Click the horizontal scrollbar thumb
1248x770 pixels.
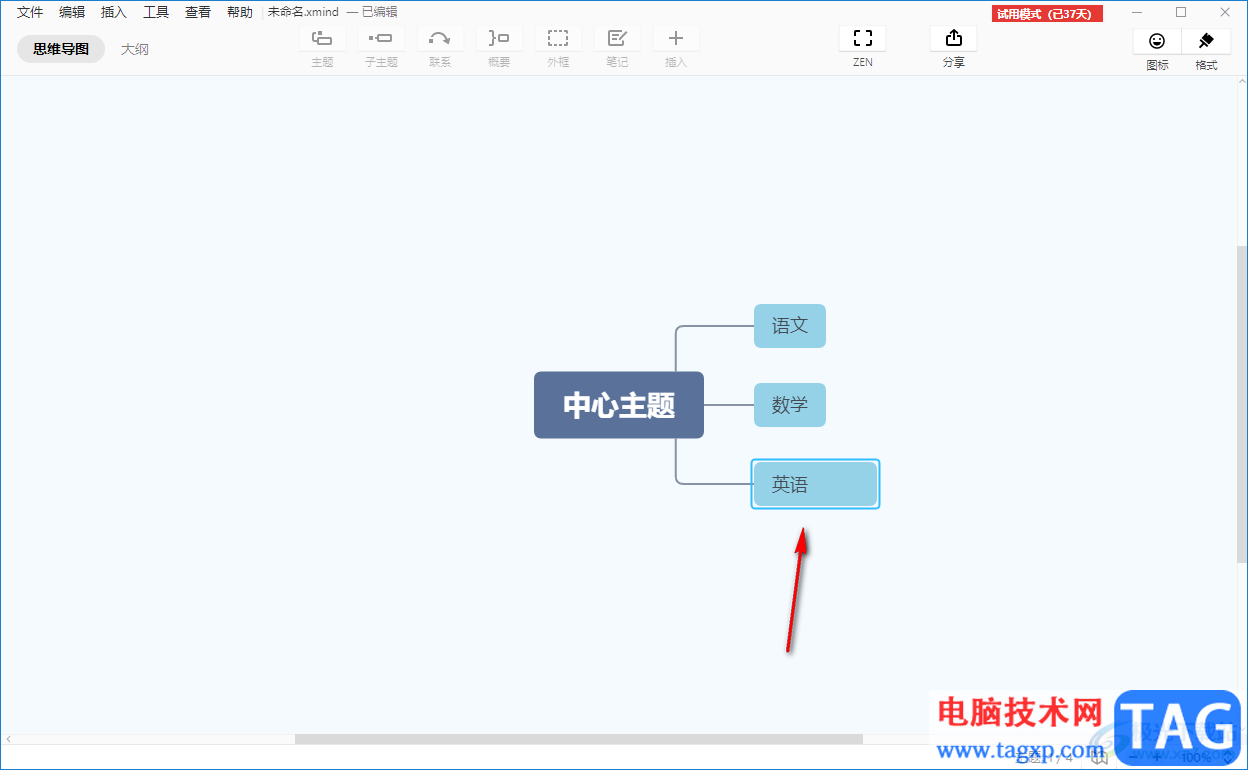click(x=579, y=739)
